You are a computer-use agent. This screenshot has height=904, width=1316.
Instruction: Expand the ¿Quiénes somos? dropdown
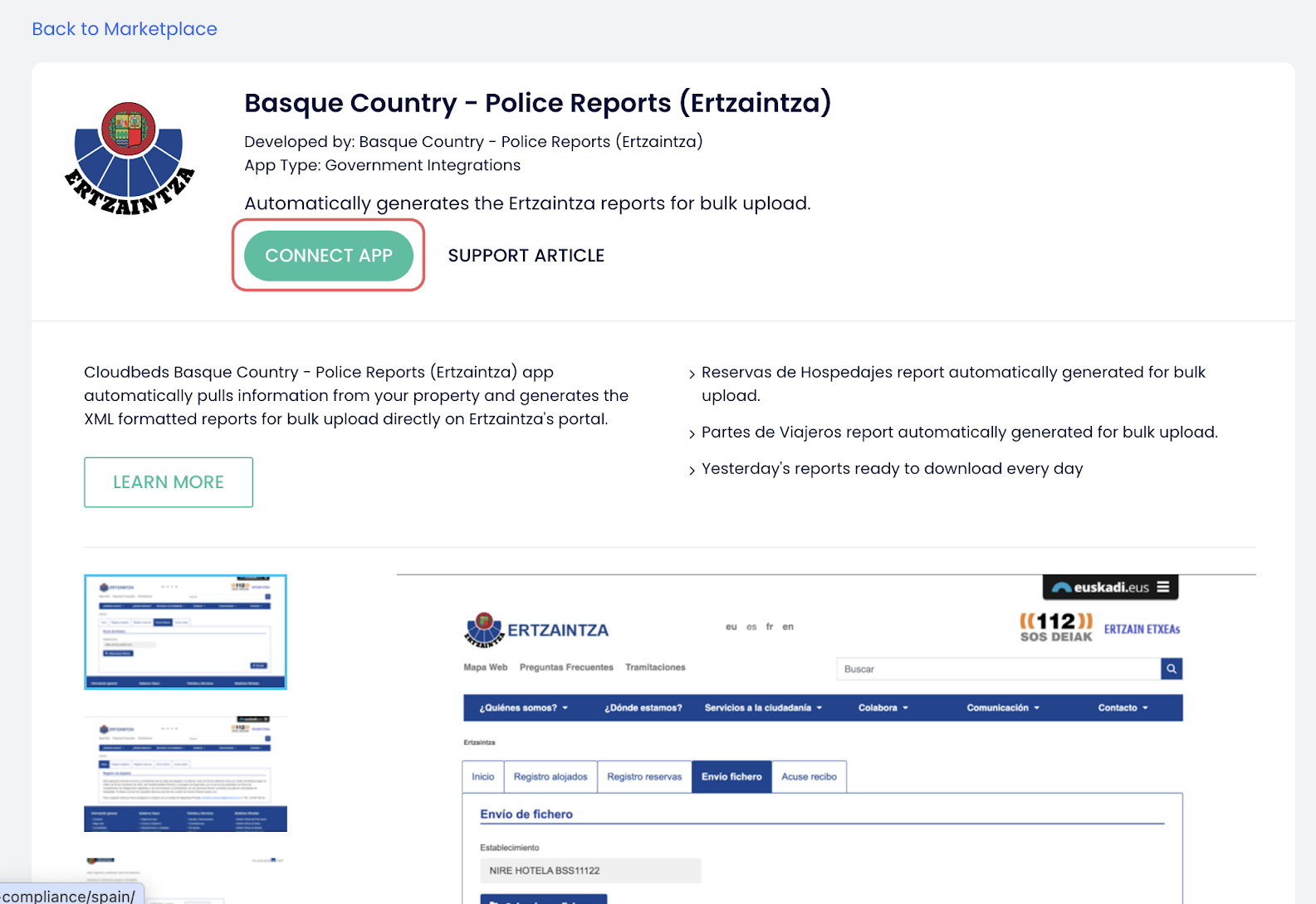(x=523, y=708)
